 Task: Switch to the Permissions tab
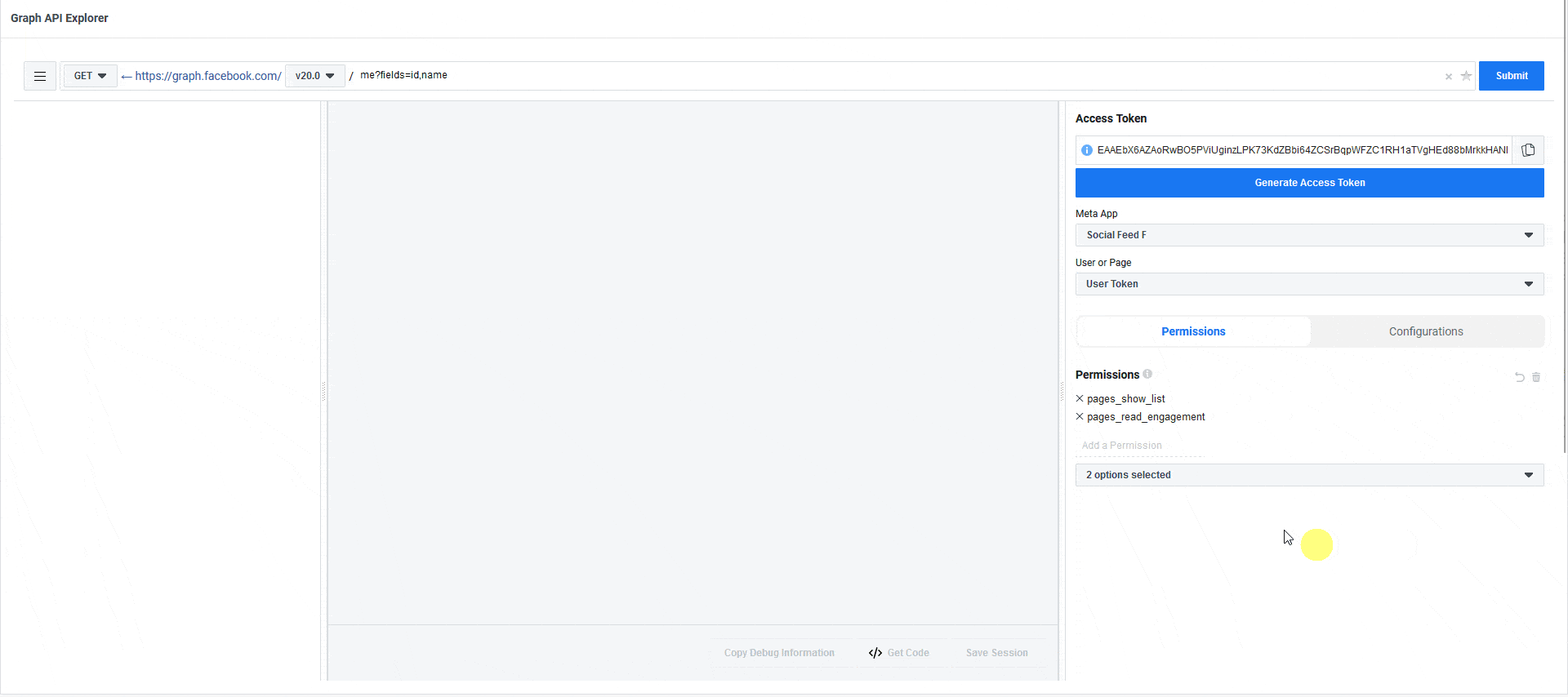(x=1193, y=331)
